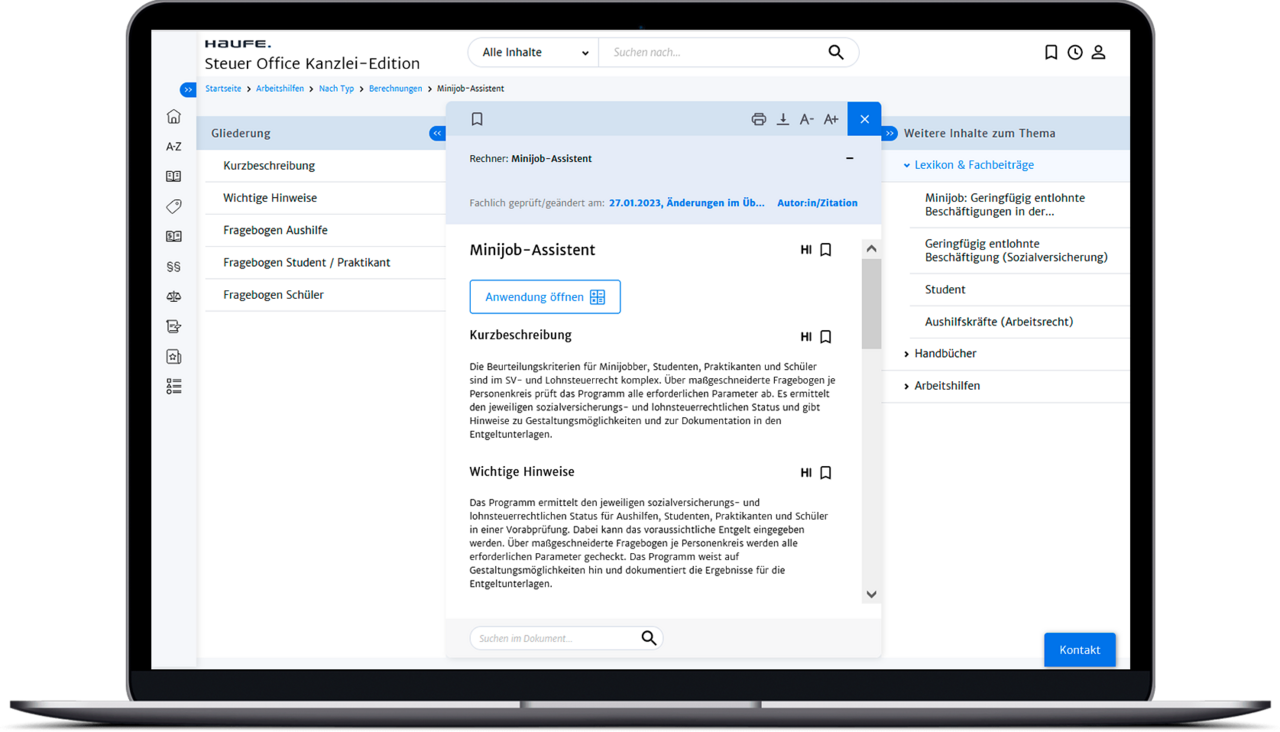
Task: Decrease font size with the A- icon
Action: click(806, 118)
